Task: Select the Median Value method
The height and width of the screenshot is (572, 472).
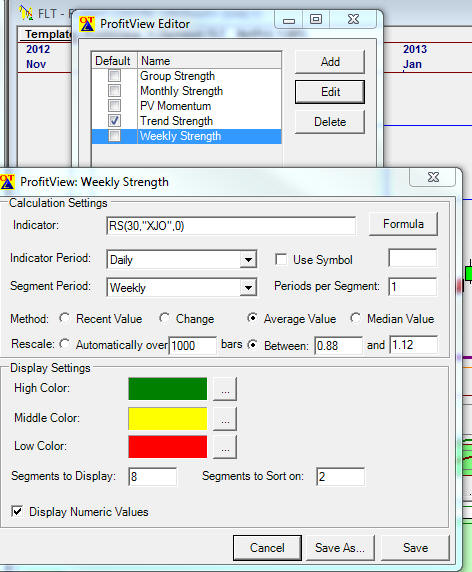Action: point(355,318)
